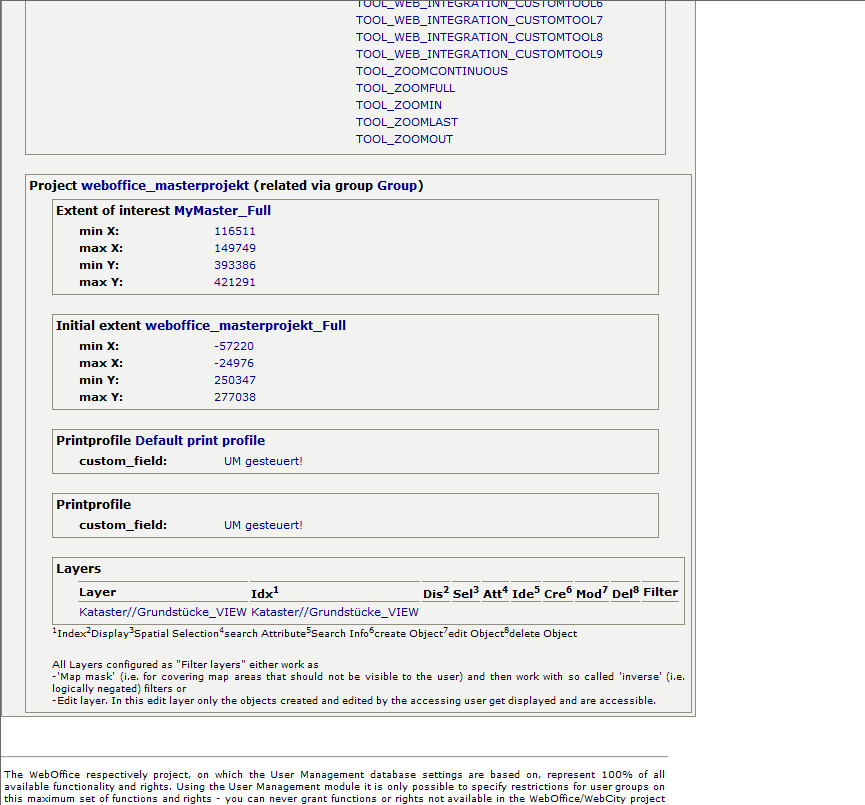Click max X value 149749
Viewport: 865px width, 805px height.
[x=234, y=249]
